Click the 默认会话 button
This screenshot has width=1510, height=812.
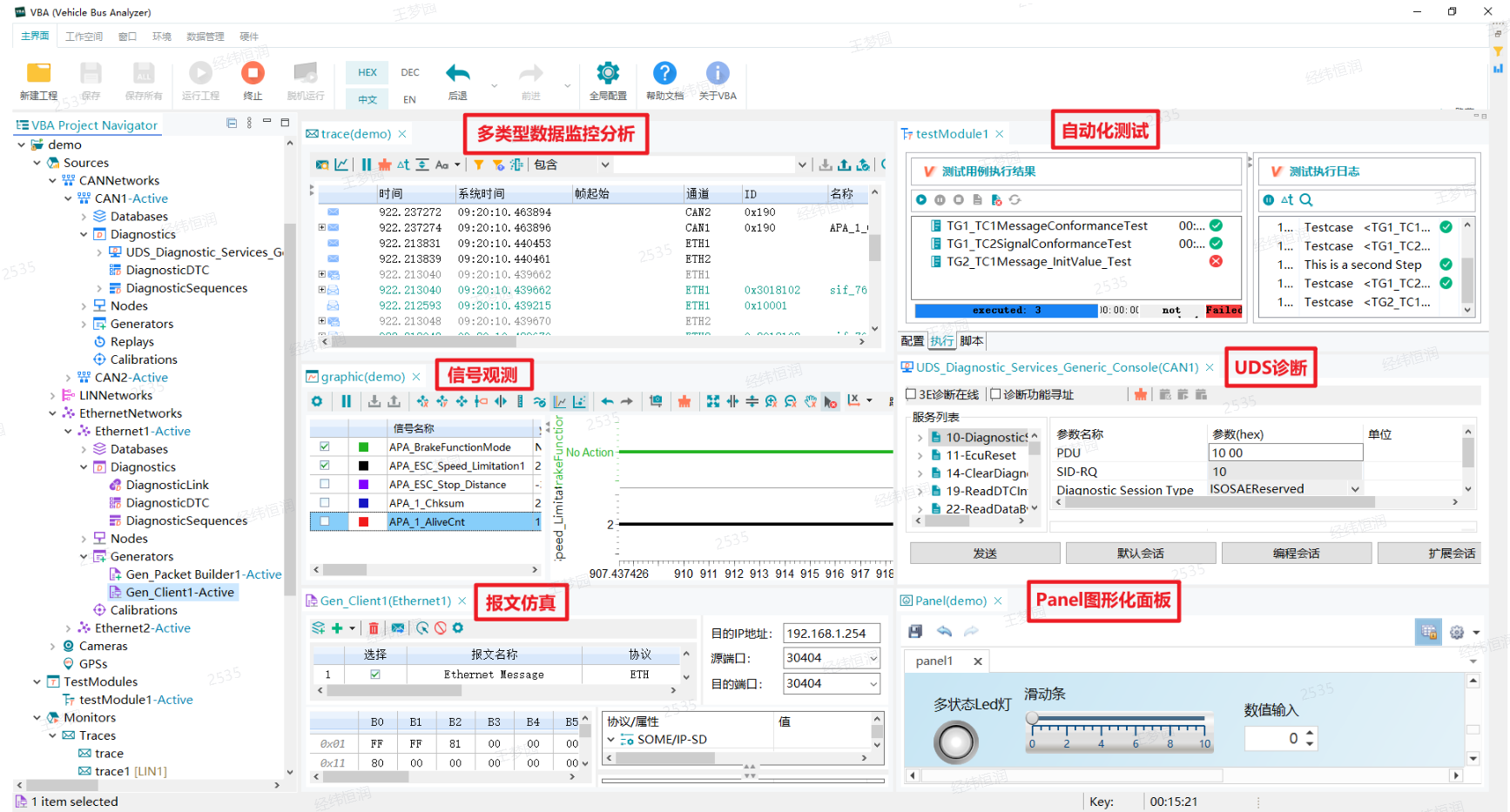[x=1141, y=554]
